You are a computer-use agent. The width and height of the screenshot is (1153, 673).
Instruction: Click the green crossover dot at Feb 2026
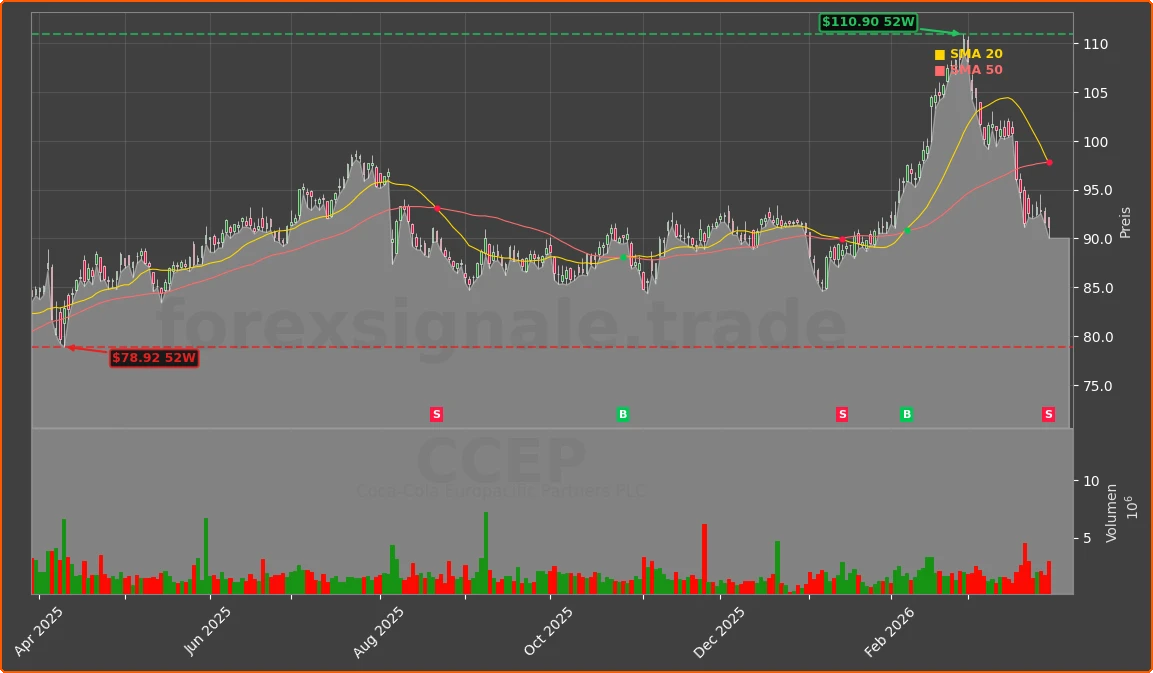click(x=907, y=231)
